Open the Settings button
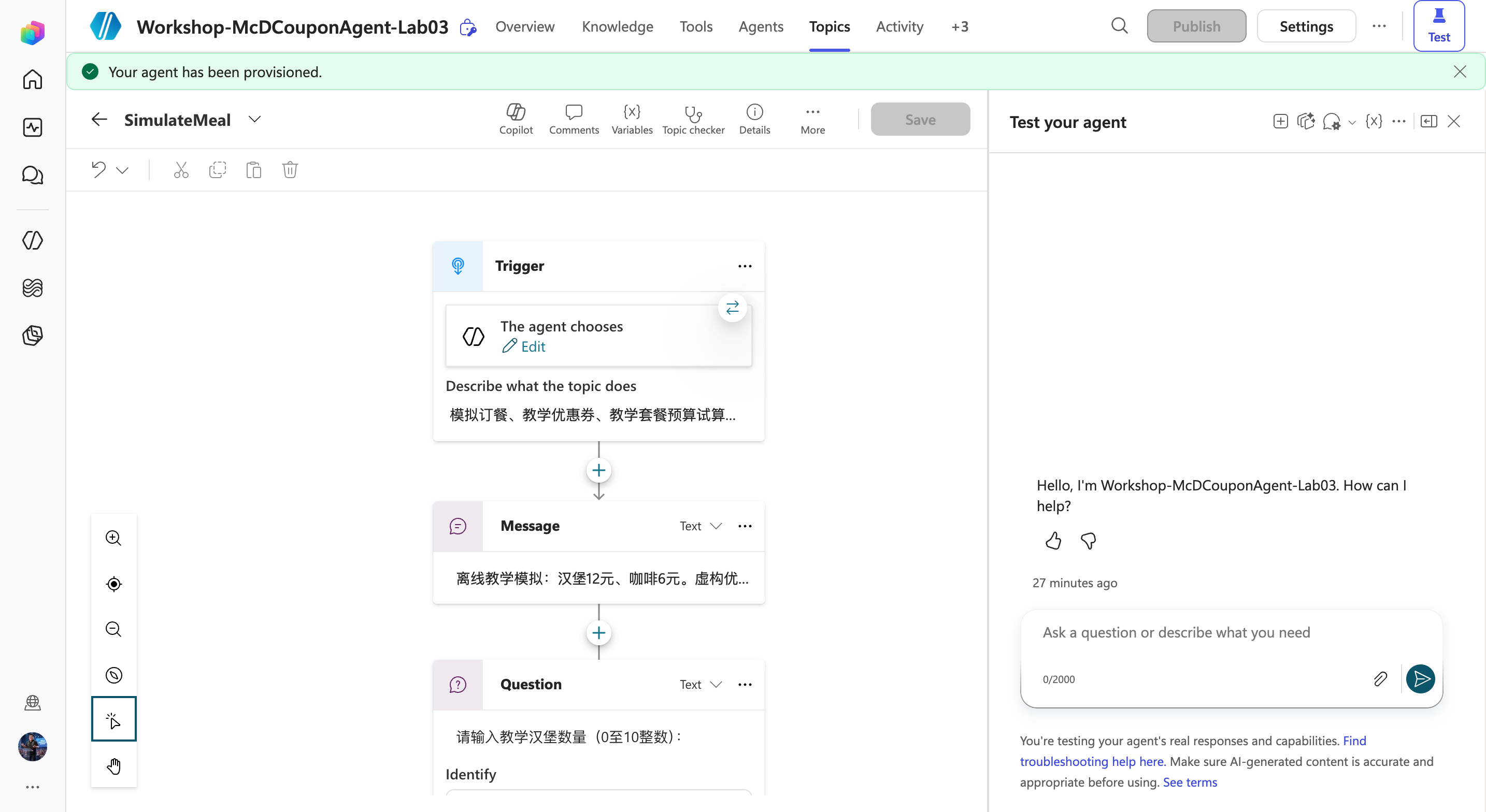1486x812 pixels. [x=1306, y=26]
